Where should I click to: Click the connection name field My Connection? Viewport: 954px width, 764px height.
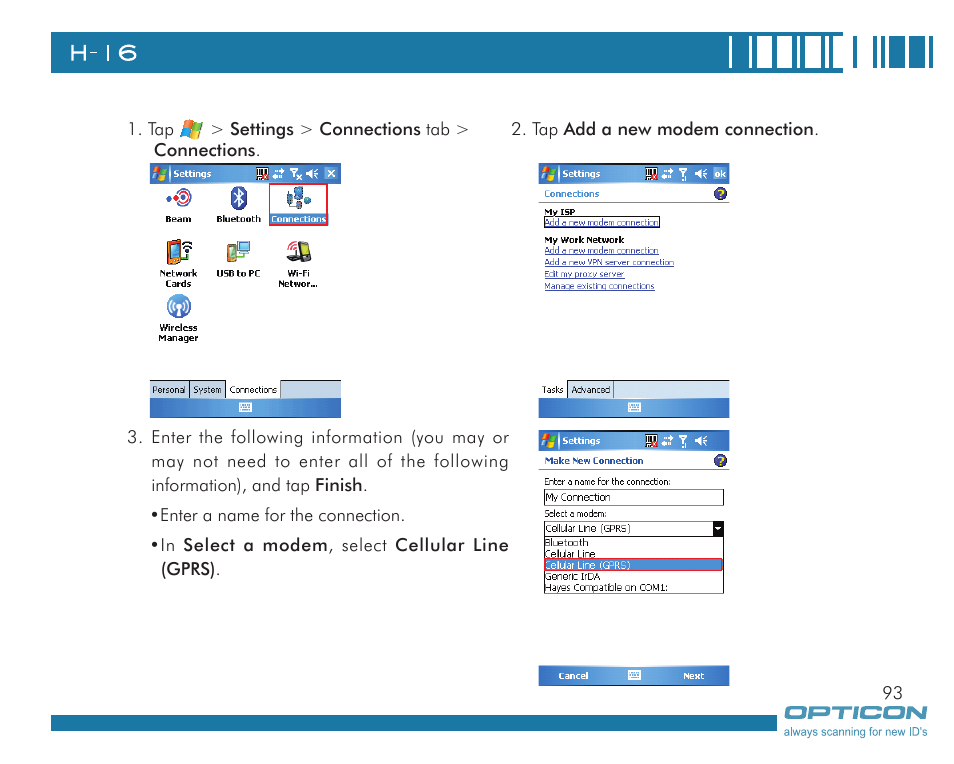[x=633, y=498]
